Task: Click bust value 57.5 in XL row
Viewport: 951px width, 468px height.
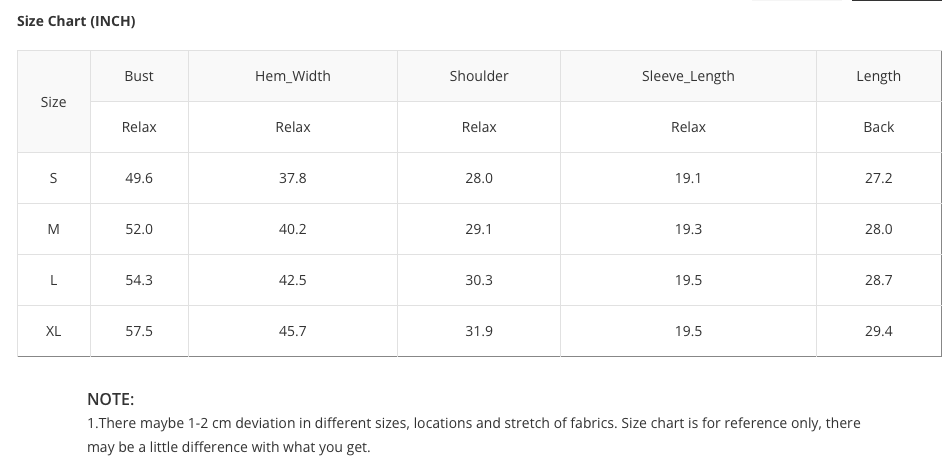Action: tap(139, 331)
